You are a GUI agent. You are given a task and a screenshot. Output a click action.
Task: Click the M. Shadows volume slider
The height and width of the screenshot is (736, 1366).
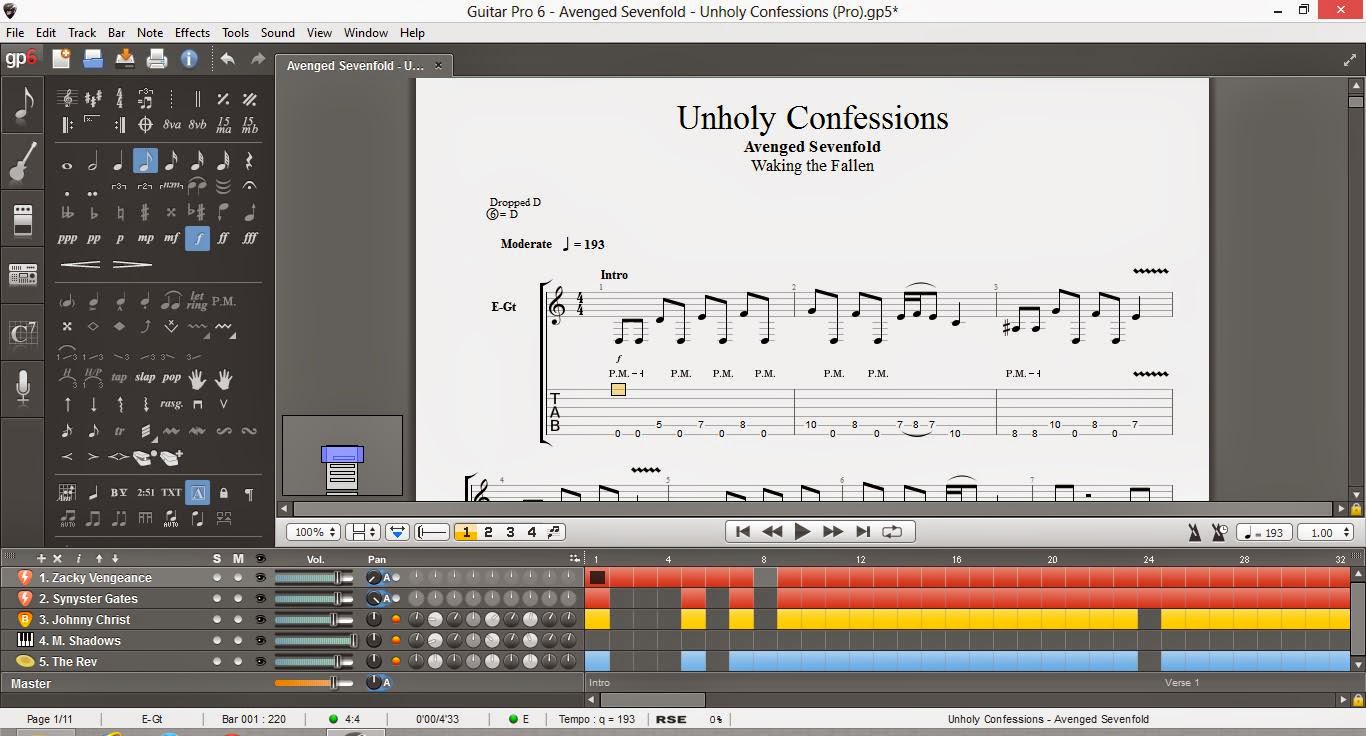coord(315,640)
